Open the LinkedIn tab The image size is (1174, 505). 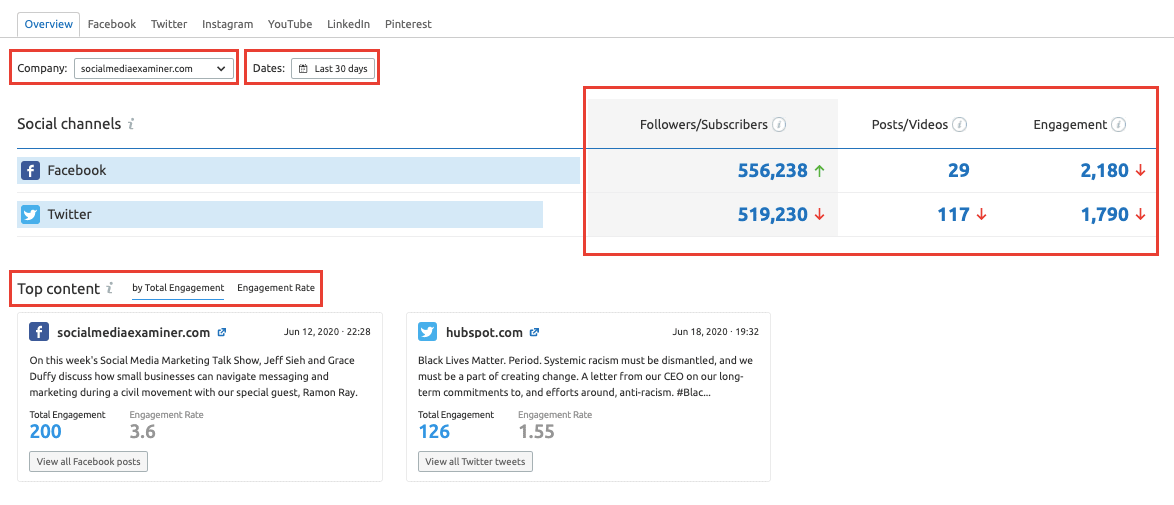point(349,24)
